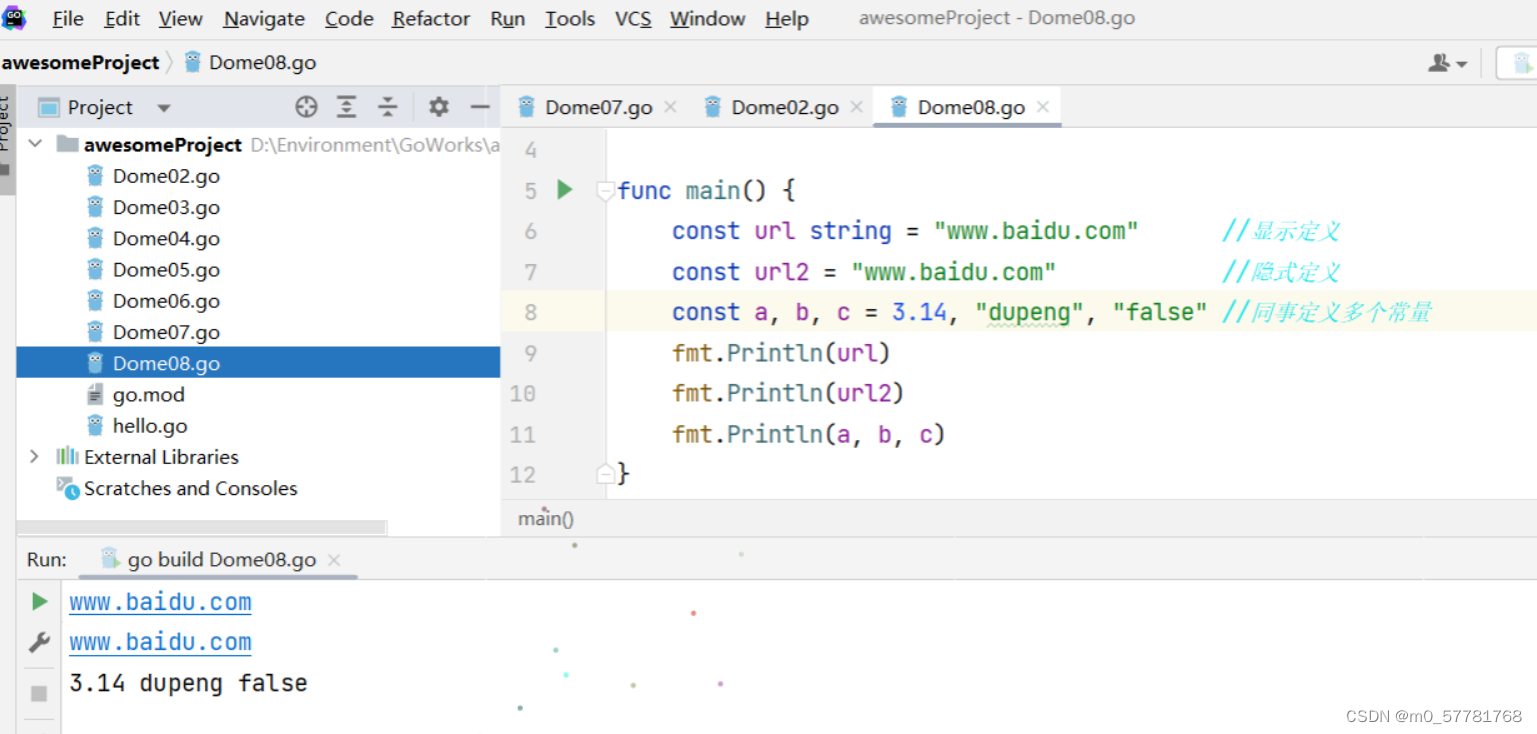The image size is (1537, 734).
Task: Open Dome03.go in project tree
Action: tap(166, 207)
